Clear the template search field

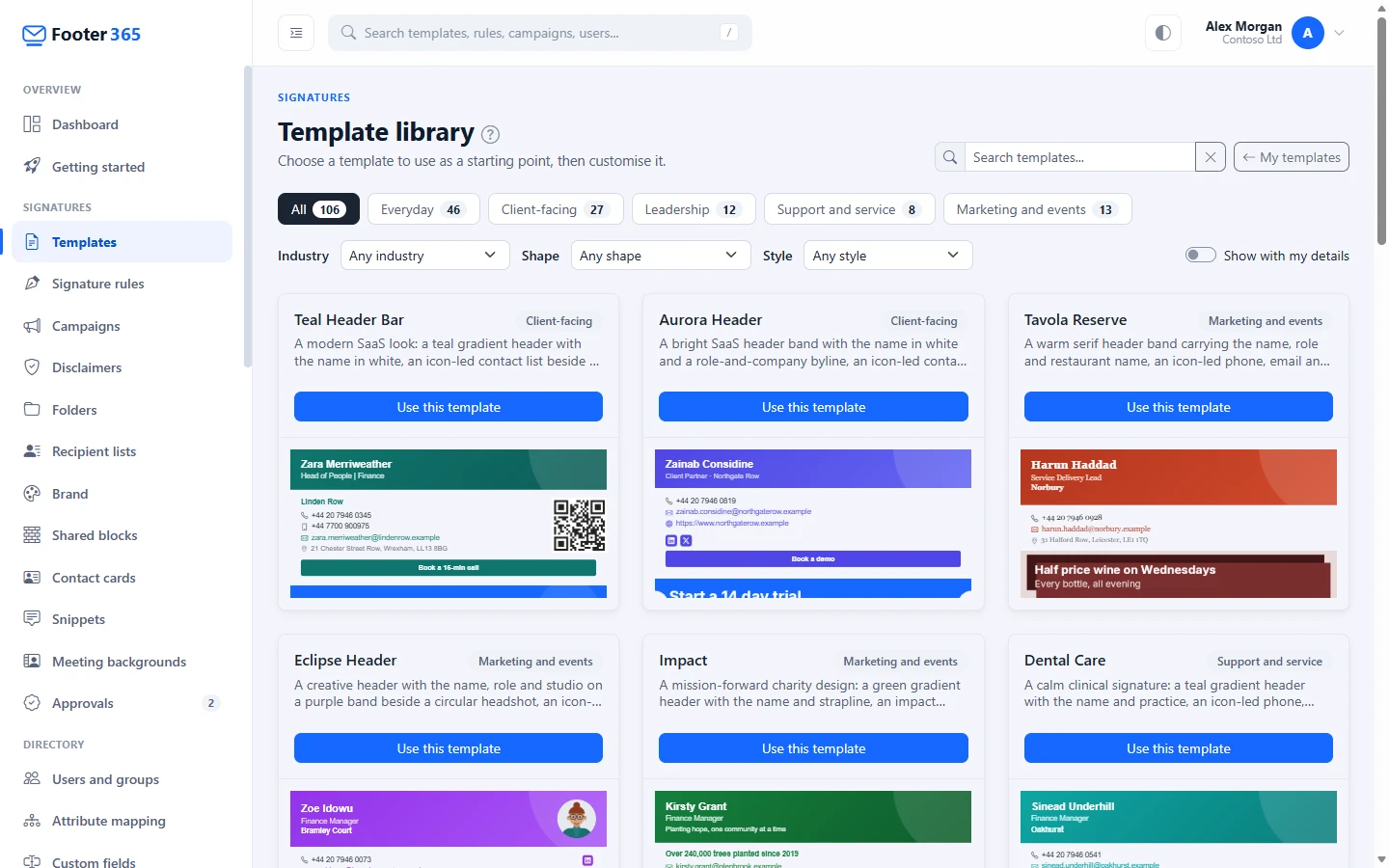coord(1211,157)
